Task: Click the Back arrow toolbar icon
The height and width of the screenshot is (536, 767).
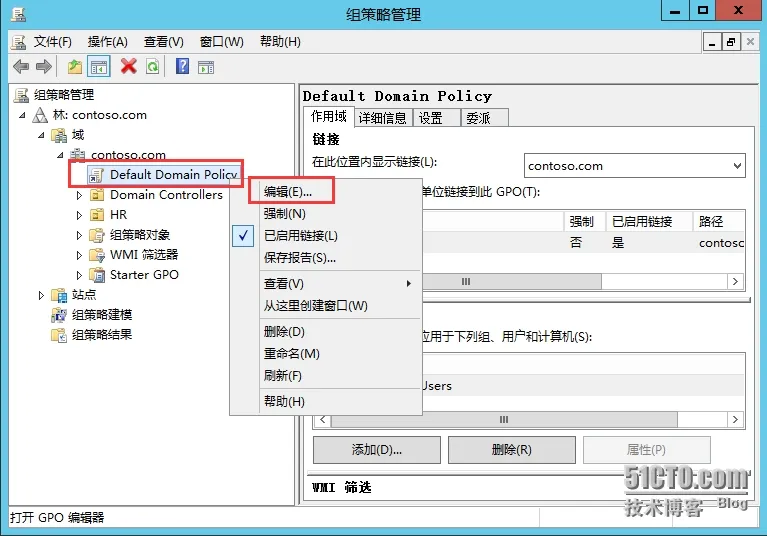Action: 21,67
